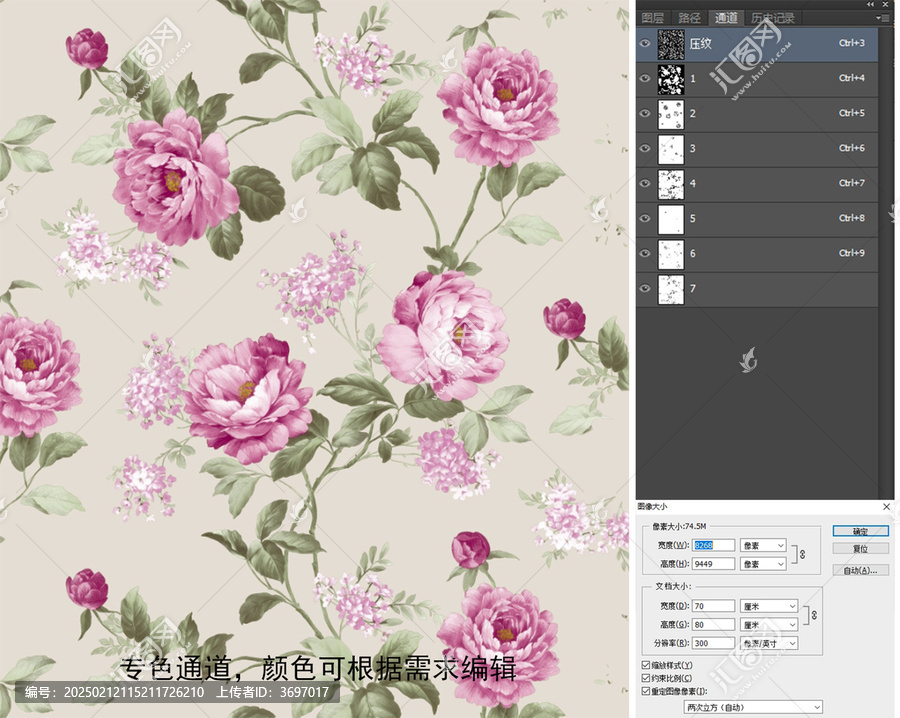Click the 确定 button
The width and height of the screenshot is (900, 718).
coord(860,531)
